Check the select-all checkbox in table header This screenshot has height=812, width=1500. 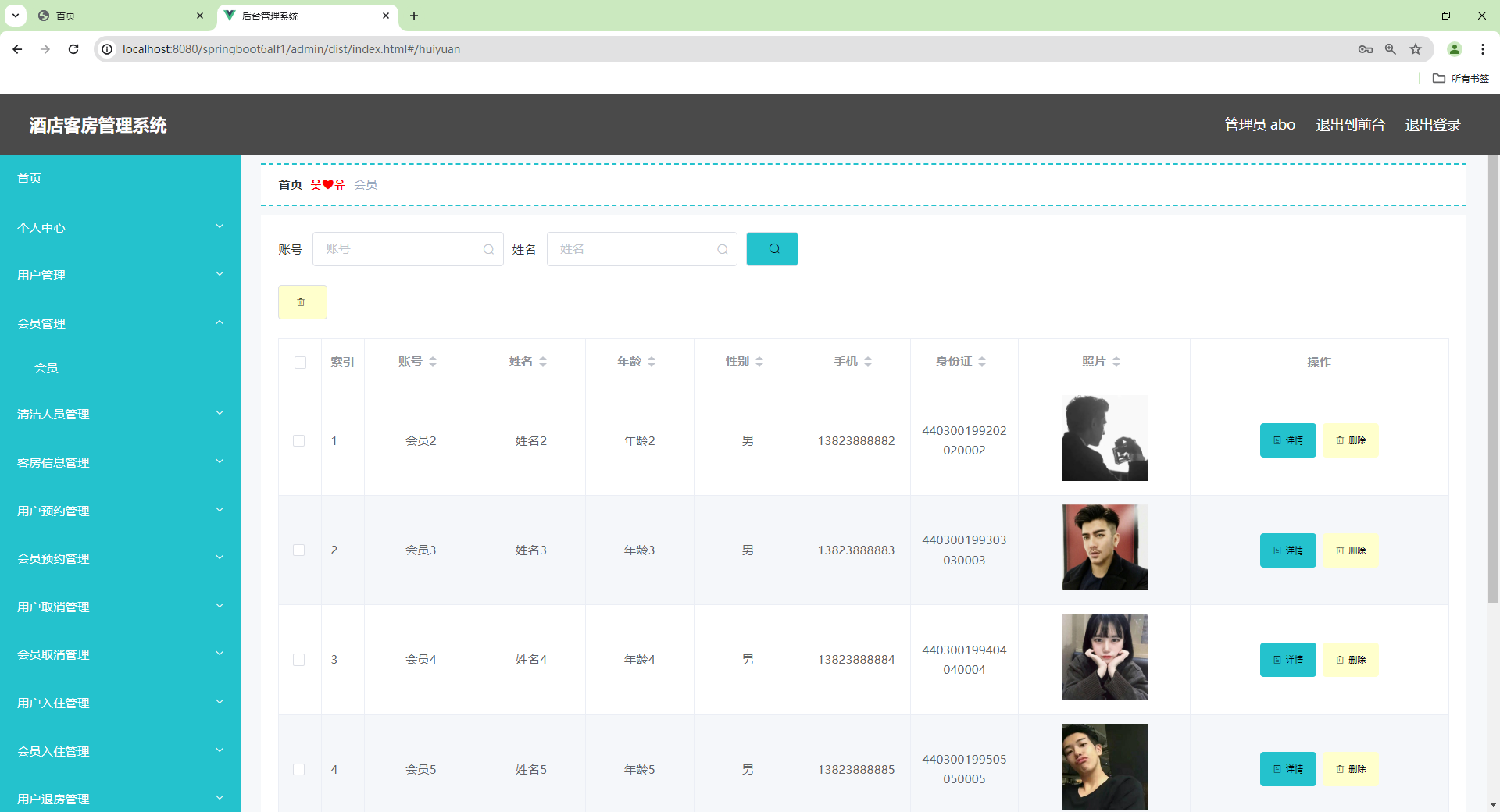[x=299, y=362]
